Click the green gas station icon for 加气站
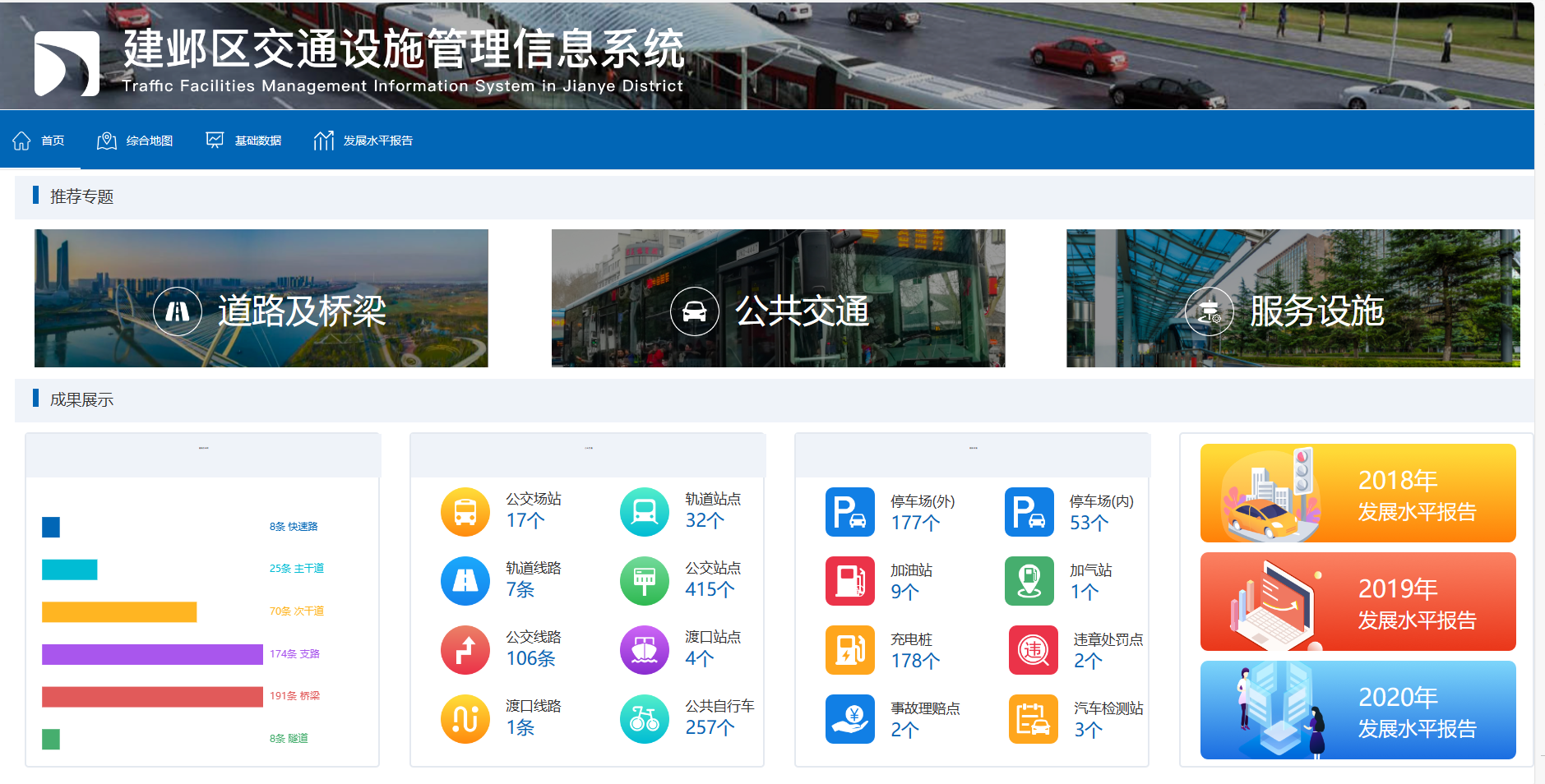The width and height of the screenshot is (1545, 784). tap(1029, 581)
